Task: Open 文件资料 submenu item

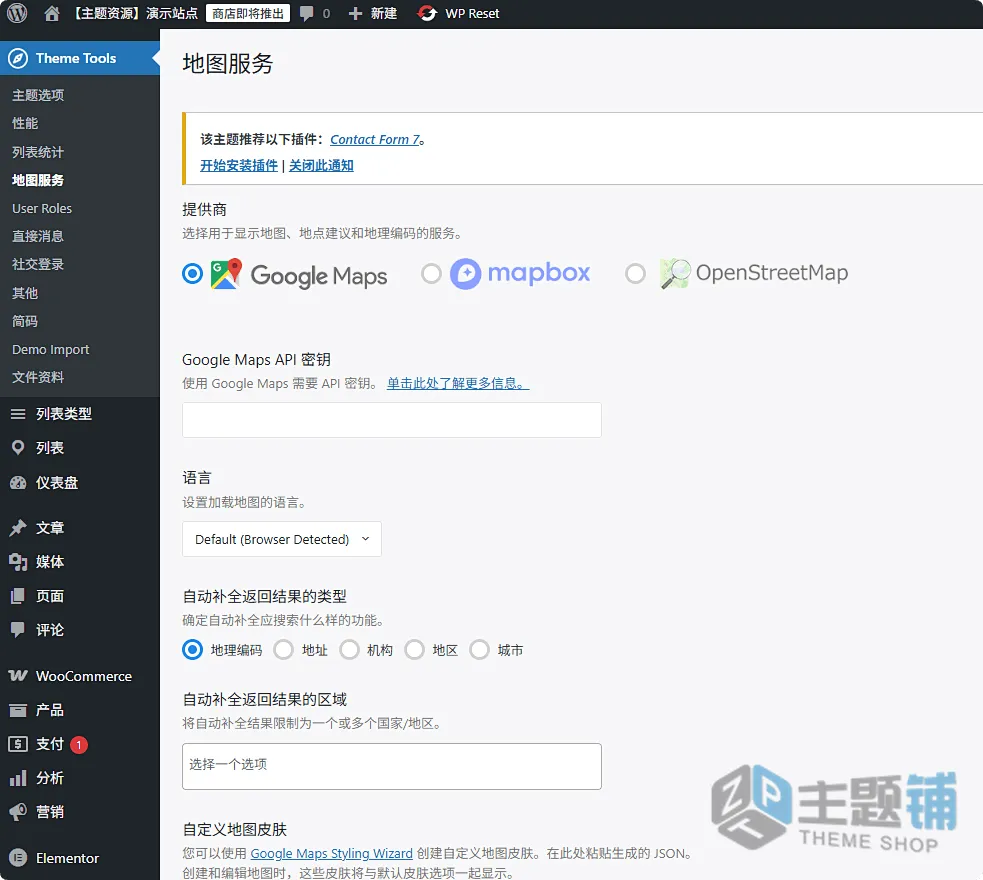Action: pyautogui.click(x=38, y=377)
